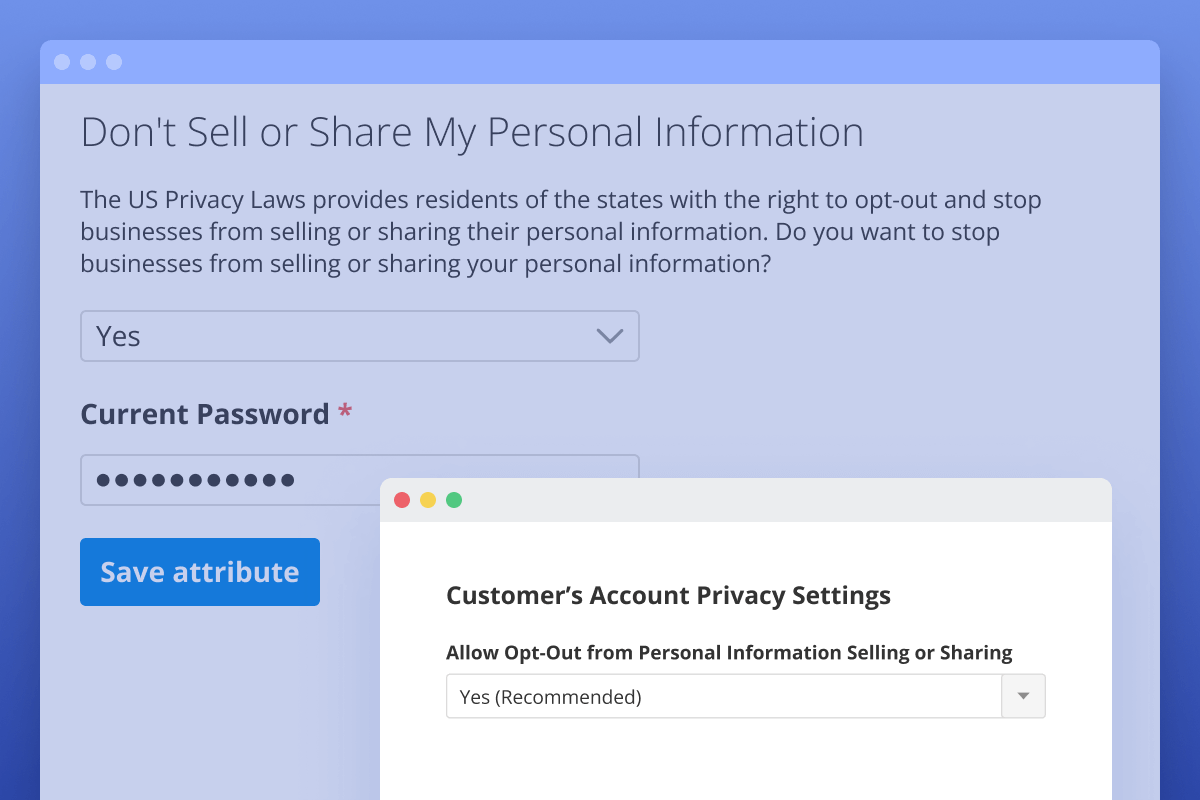Select the masked password dots text
1200x800 pixels.
click(193, 480)
